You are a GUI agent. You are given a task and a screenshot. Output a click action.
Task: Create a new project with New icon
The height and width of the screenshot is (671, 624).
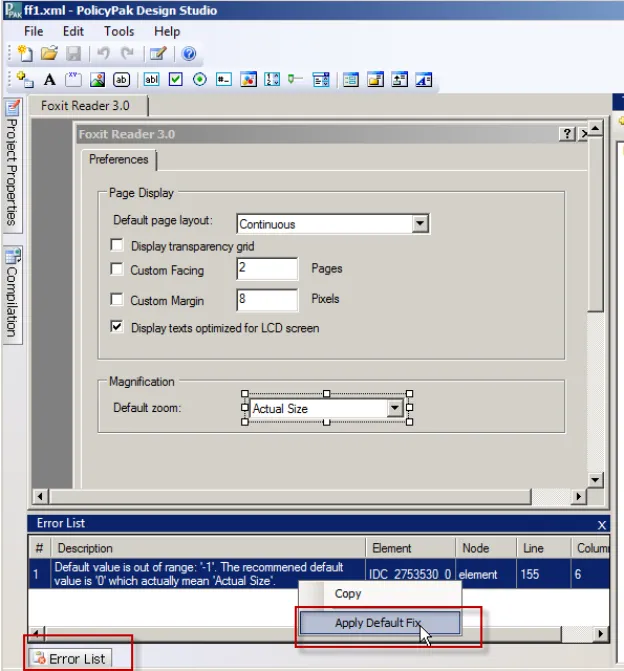coord(25,54)
